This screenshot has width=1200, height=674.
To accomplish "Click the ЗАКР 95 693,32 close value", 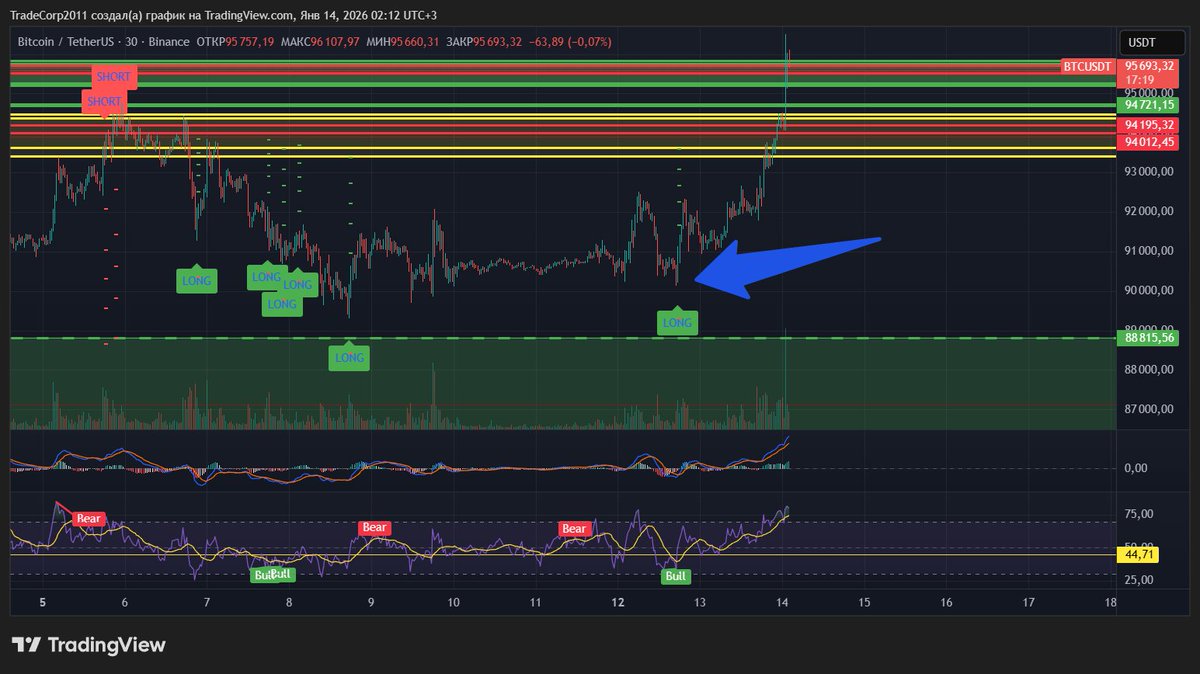I will tap(484, 42).
